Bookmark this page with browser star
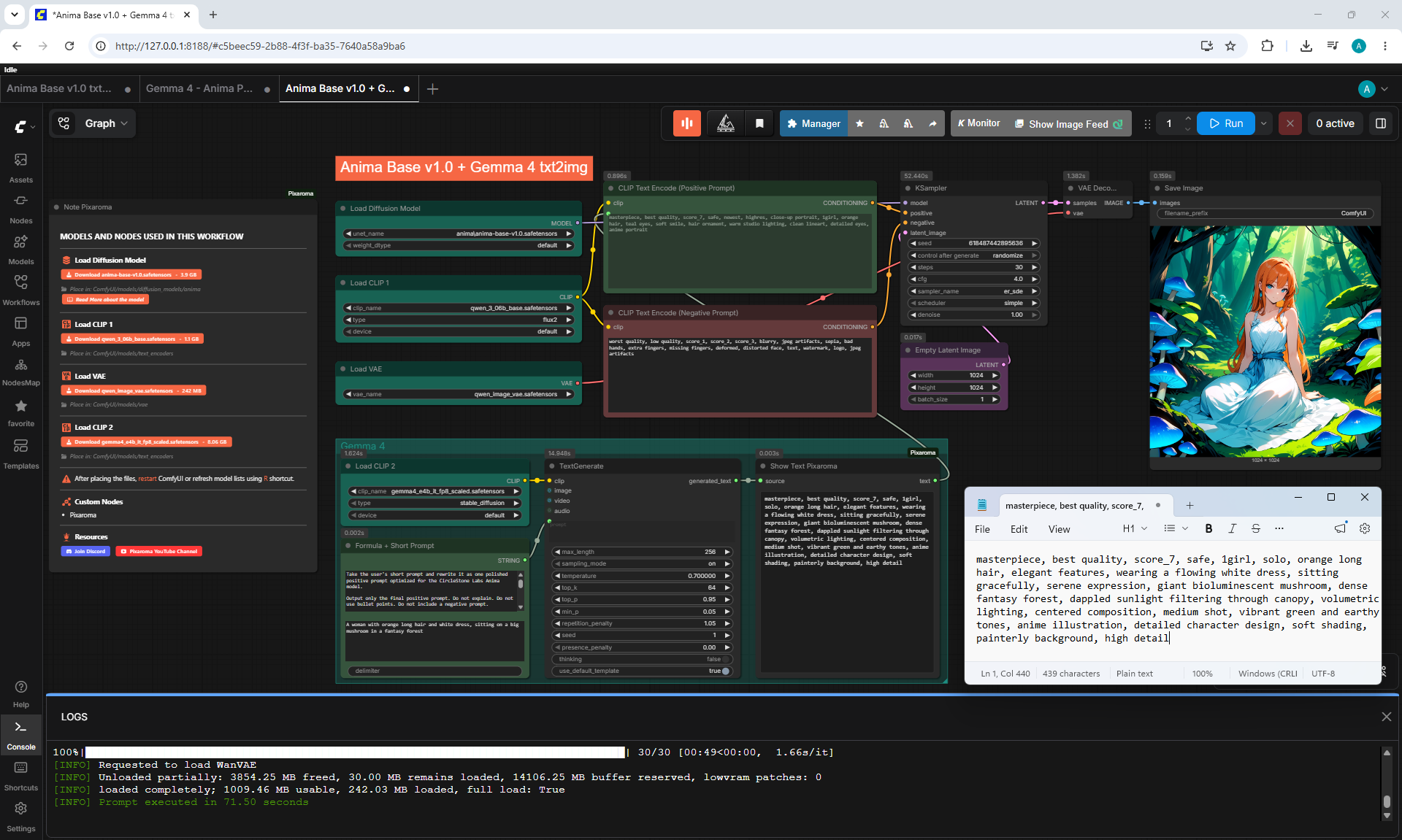 pos(1230,46)
